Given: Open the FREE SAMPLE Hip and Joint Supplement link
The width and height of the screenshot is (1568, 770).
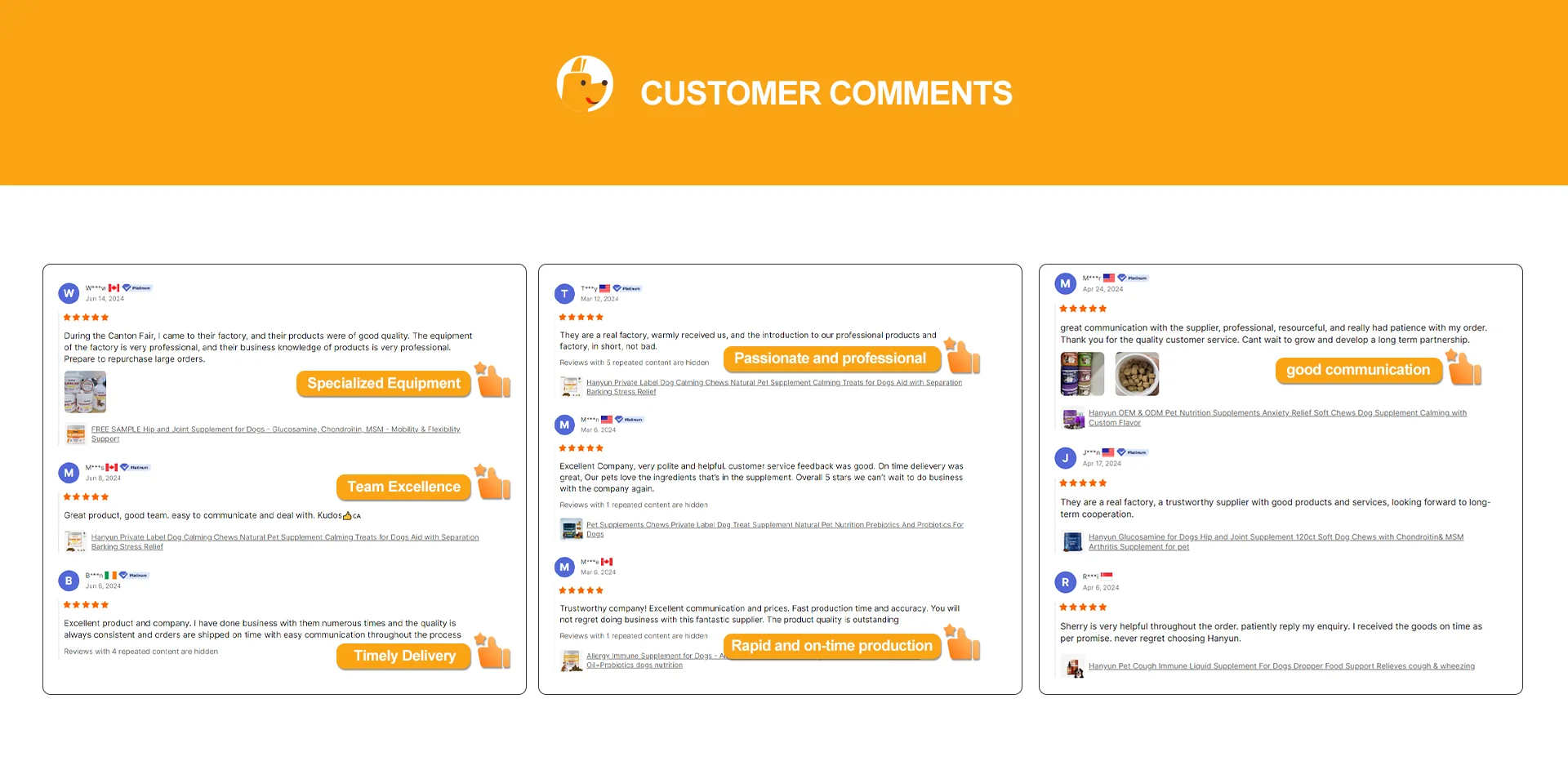Looking at the screenshot, I should (275, 430).
